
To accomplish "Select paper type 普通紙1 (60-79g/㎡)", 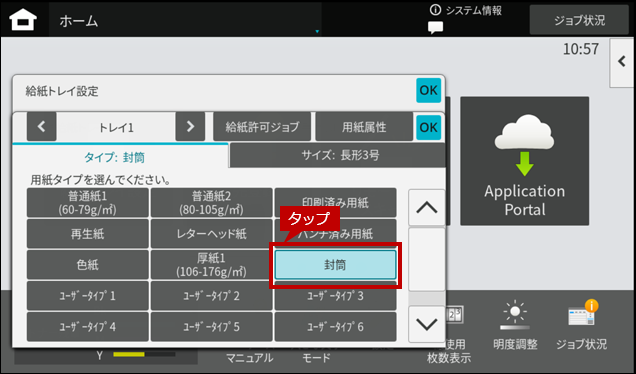I will pyautogui.click(x=88, y=202).
